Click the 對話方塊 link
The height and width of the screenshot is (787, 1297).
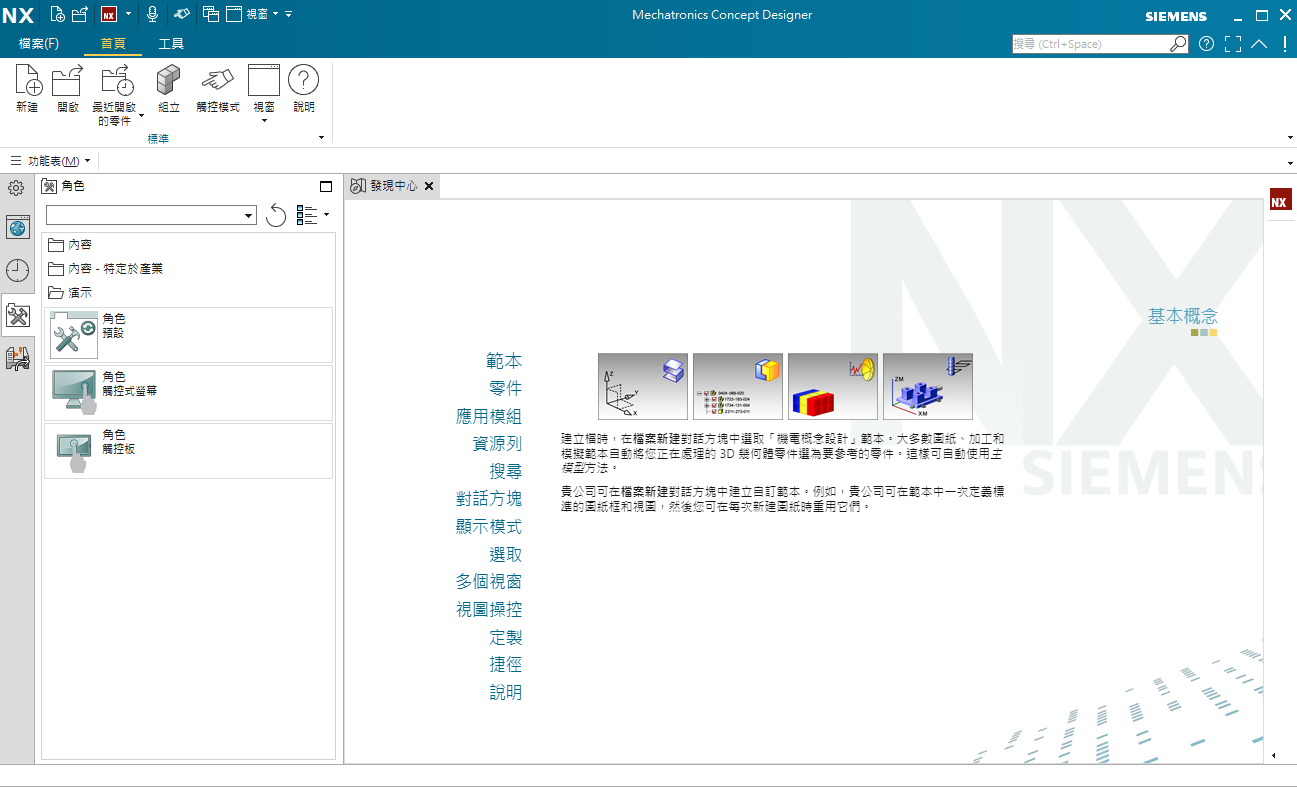[x=489, y=499]
